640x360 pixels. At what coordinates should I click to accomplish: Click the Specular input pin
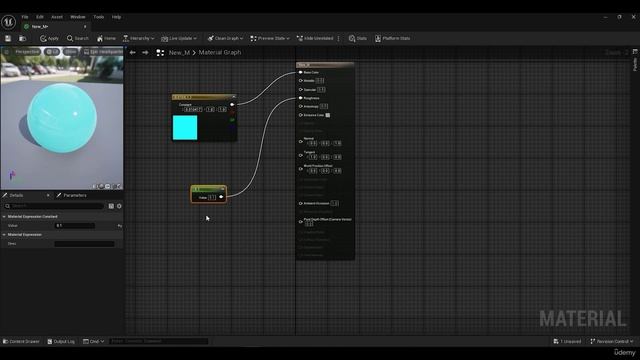[x=300, y=90]
